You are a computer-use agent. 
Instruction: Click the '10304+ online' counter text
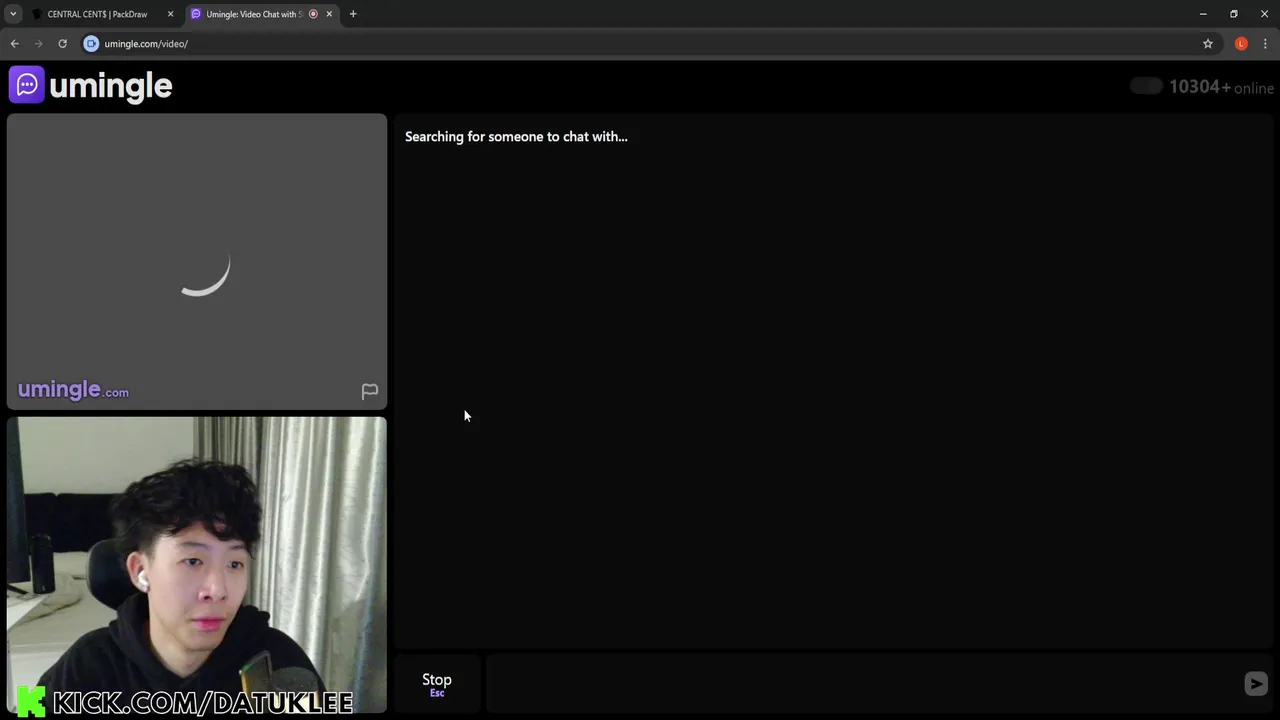(x=1221, y=87)
